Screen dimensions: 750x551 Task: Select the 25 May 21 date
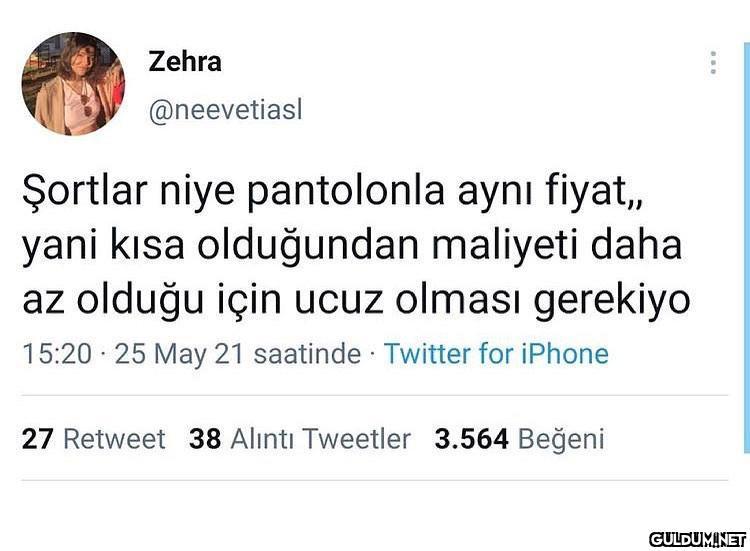coord(179,354)
